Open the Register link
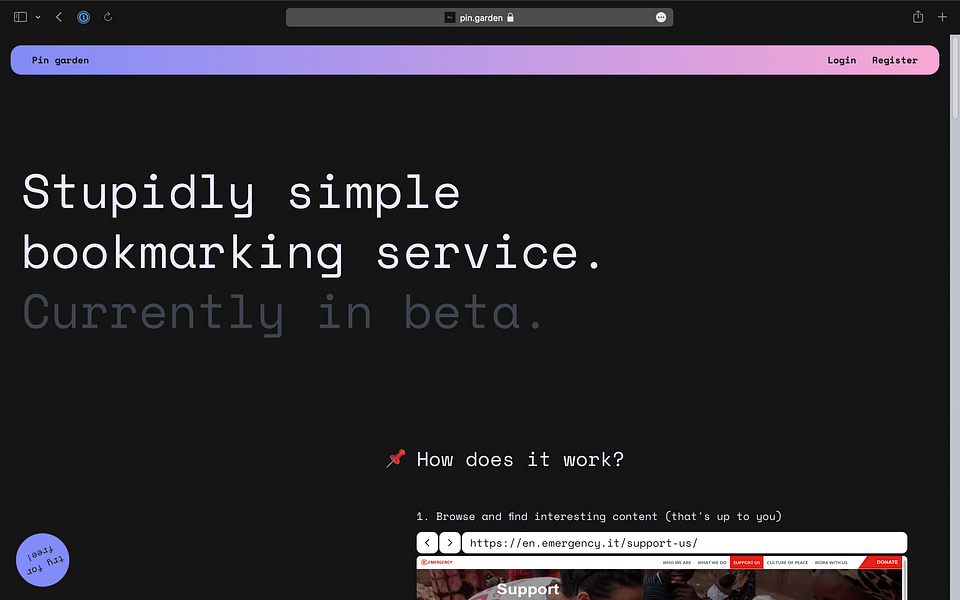 [x=894, y=60]
